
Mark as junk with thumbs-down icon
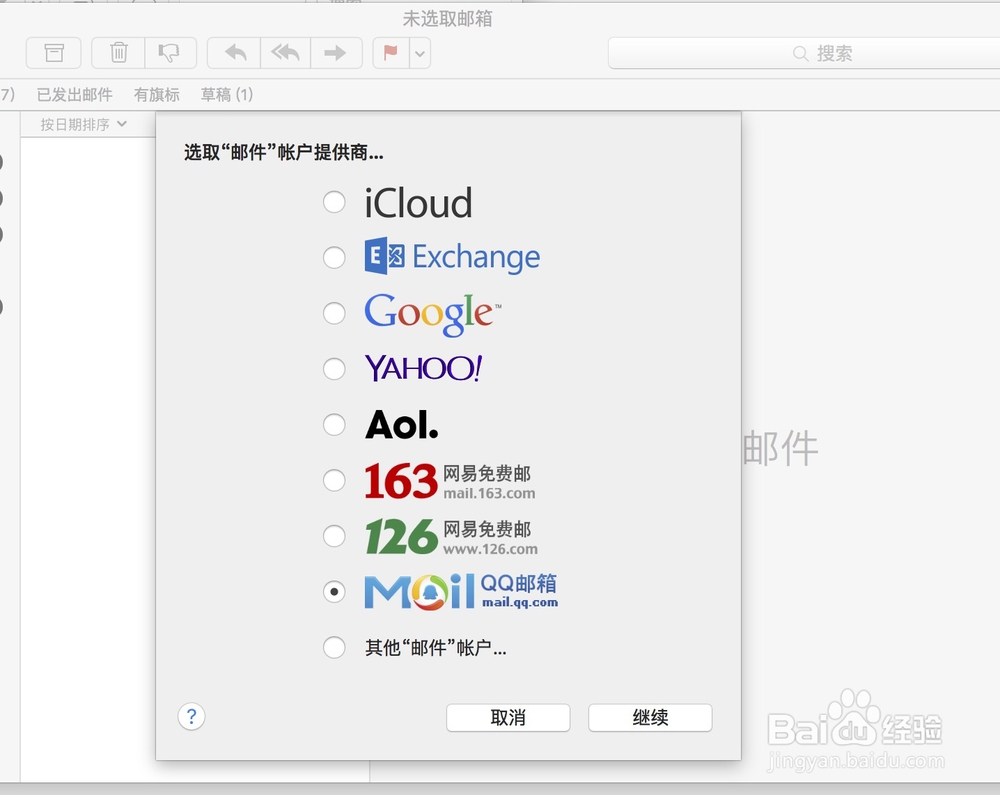click(x=170, y=52)
